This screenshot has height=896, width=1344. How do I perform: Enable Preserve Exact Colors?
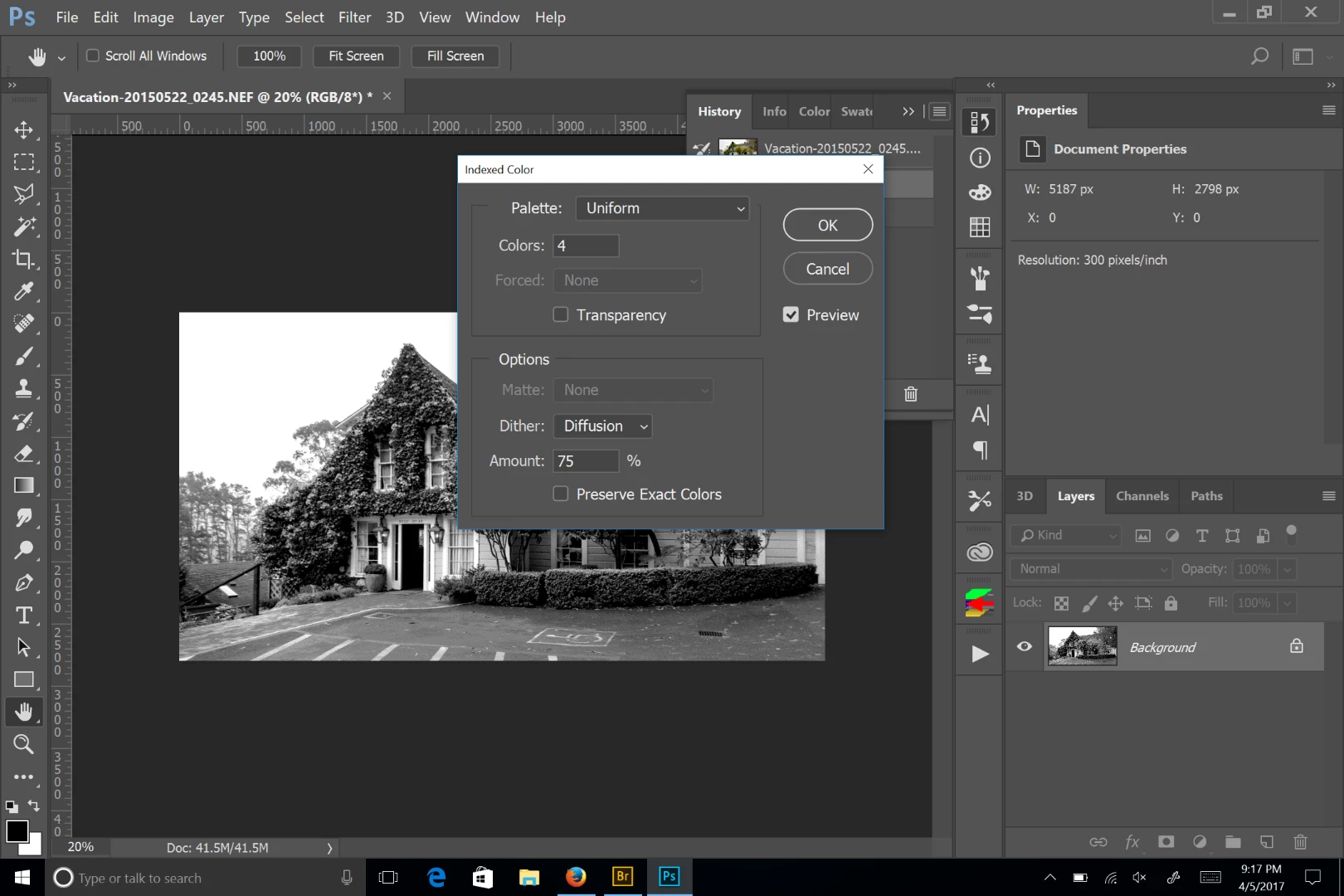(561, 494)
